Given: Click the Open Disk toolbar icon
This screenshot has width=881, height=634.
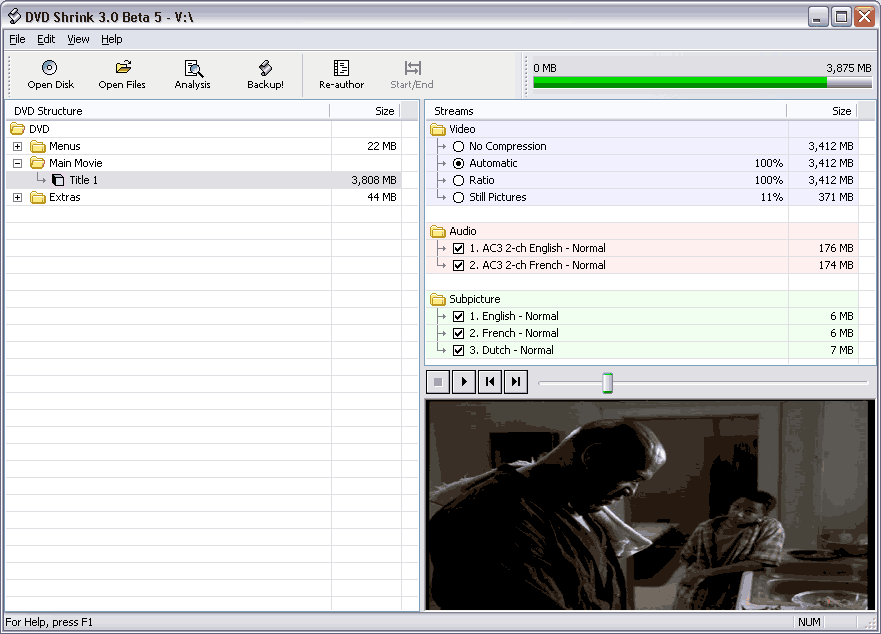Looking at the screenshot, I should pyautogui.click(x=49, y=68).
